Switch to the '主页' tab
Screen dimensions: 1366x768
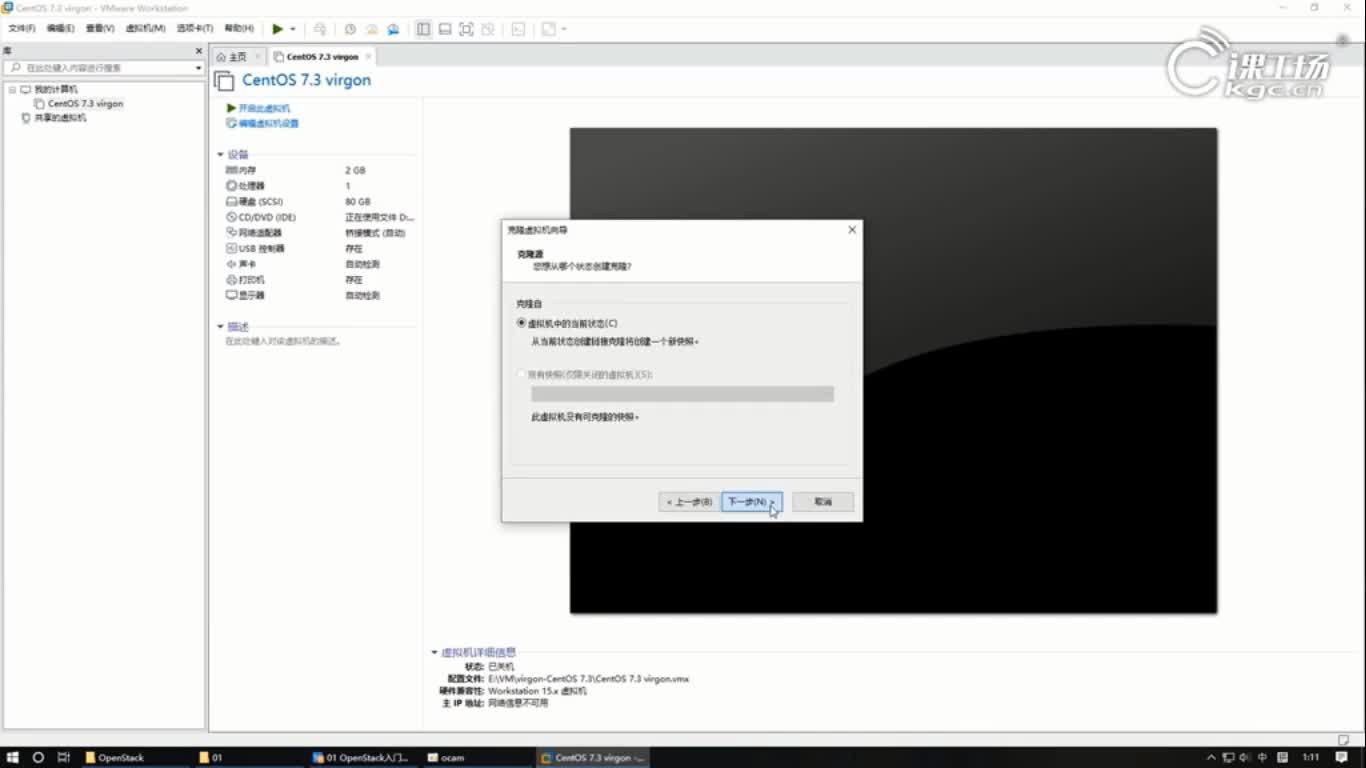point(238,57)
